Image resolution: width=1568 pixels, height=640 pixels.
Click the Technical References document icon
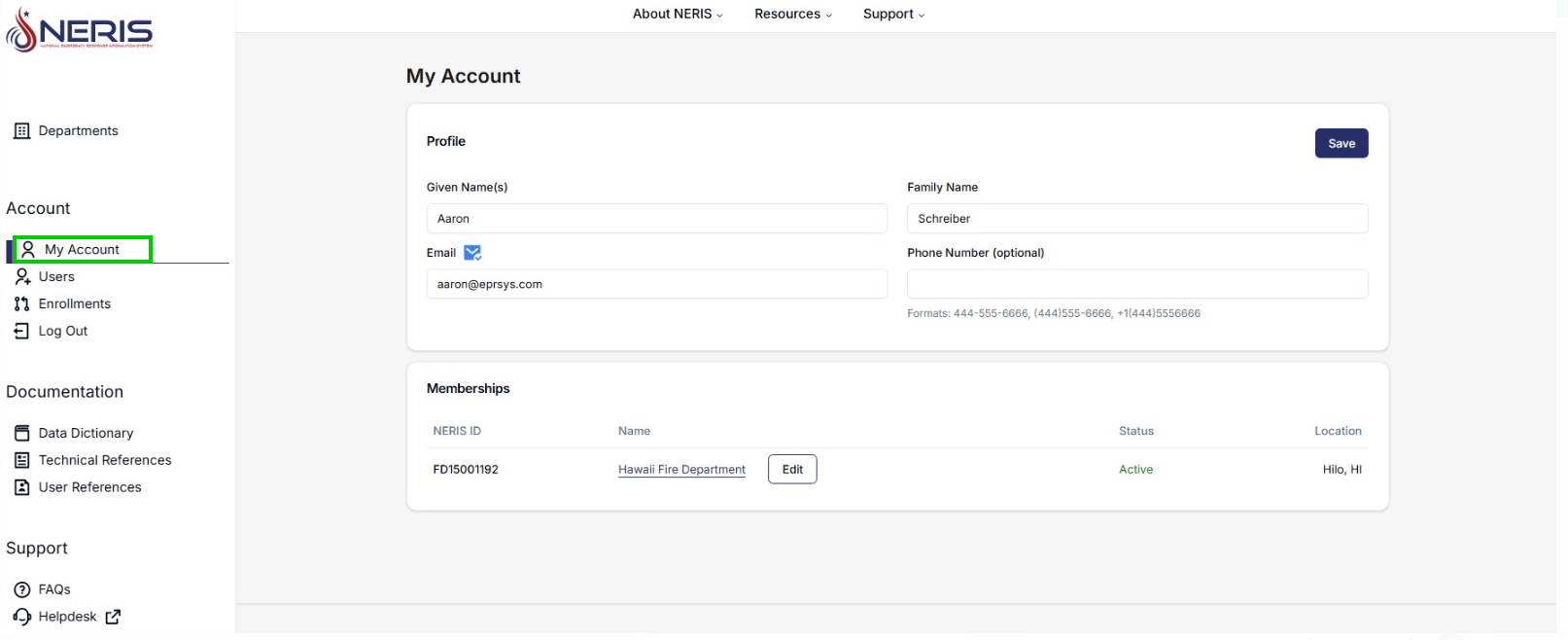click(x=21, y=461)
